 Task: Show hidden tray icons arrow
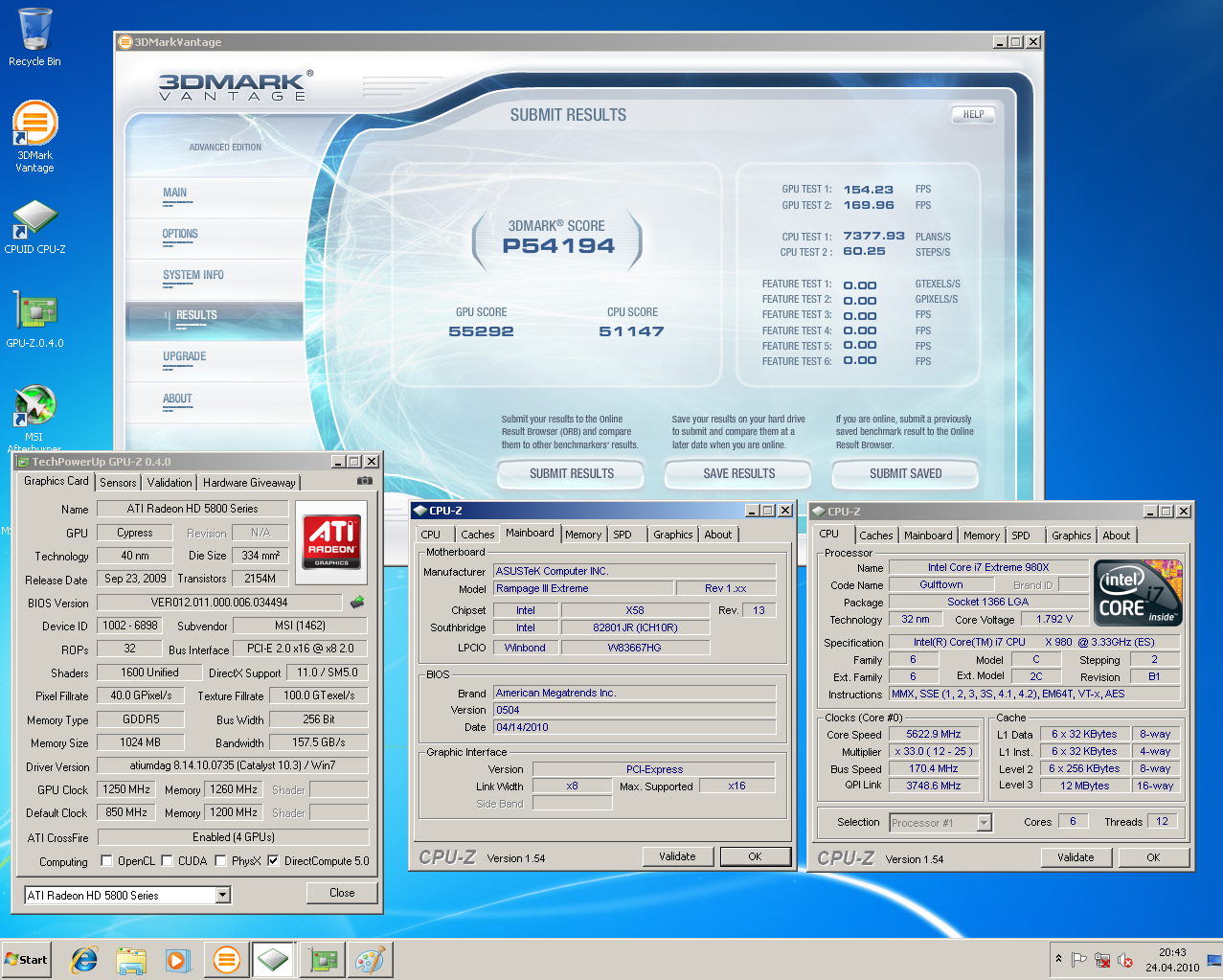click(x=1058, y=959)
